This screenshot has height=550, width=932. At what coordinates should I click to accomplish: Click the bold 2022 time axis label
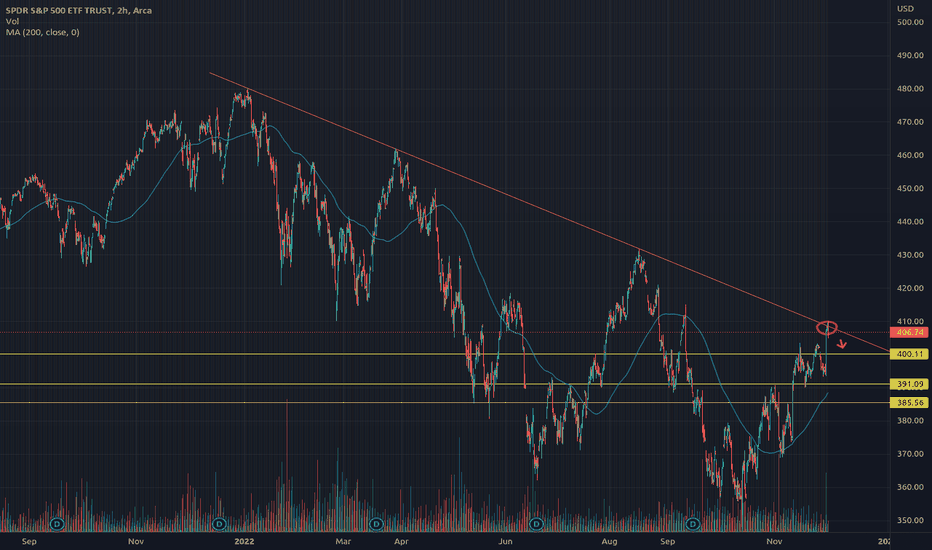[x=244, y=541]
